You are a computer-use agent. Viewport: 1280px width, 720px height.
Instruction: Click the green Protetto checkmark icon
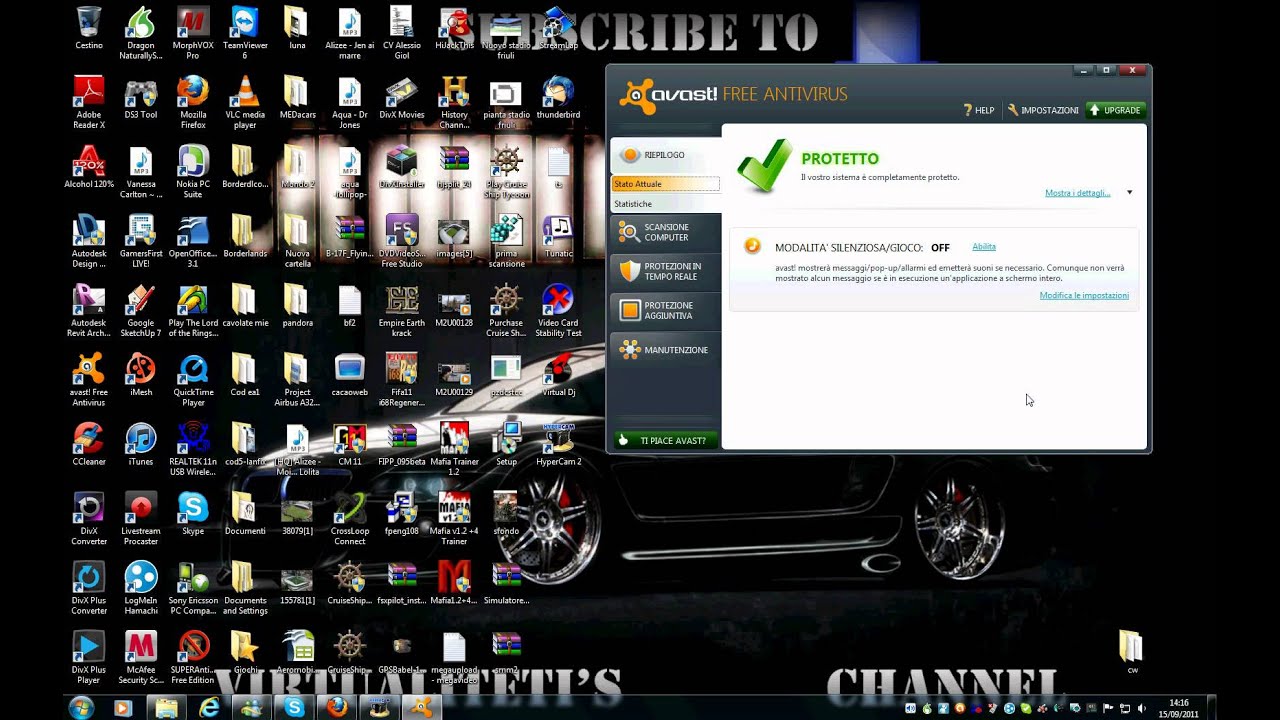point(764,166)
